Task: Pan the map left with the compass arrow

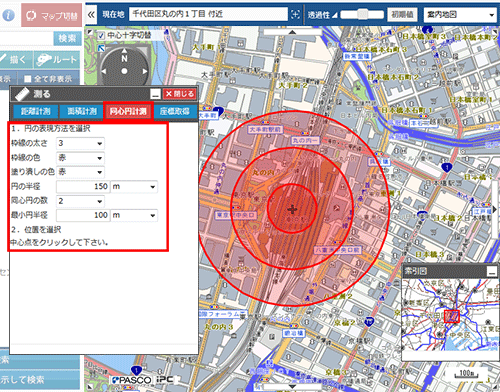Action: [x=104, y=71]
